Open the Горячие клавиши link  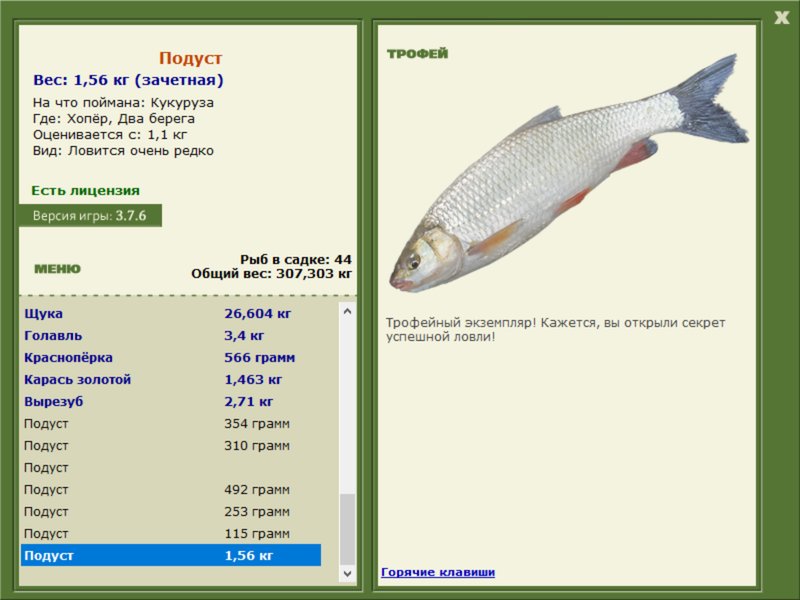click(438, 572)
